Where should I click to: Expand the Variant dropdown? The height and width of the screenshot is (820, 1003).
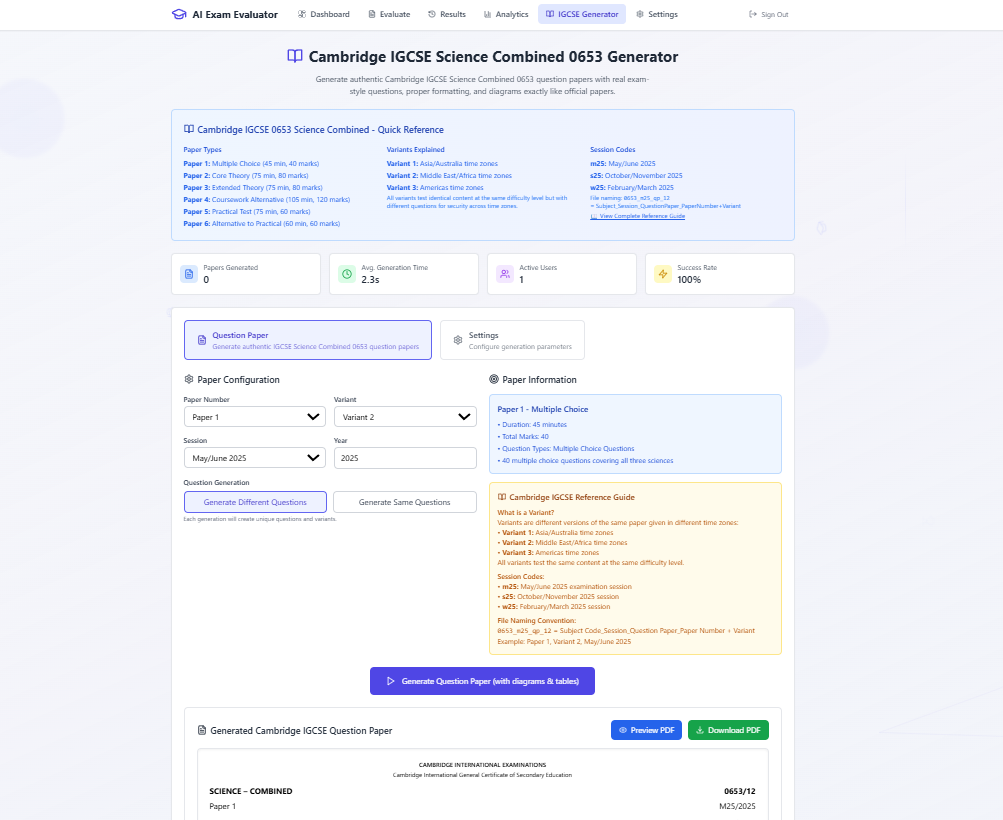(404, 415)
